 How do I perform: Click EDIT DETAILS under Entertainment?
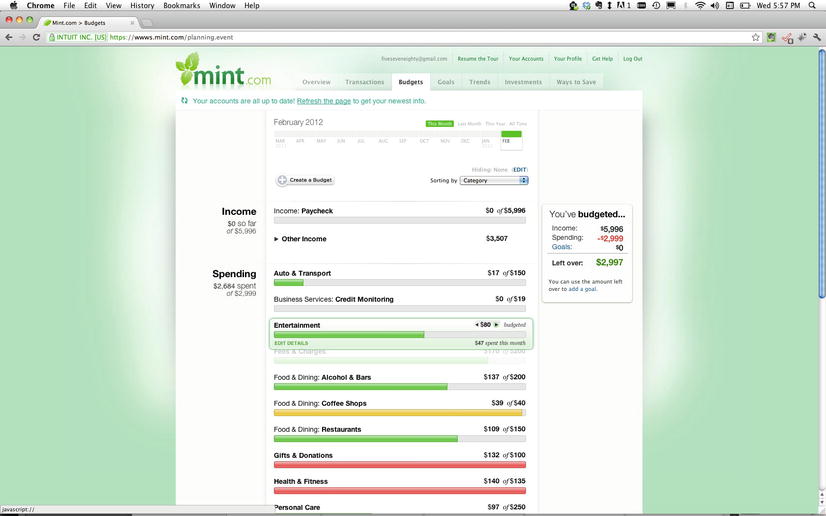291,343
